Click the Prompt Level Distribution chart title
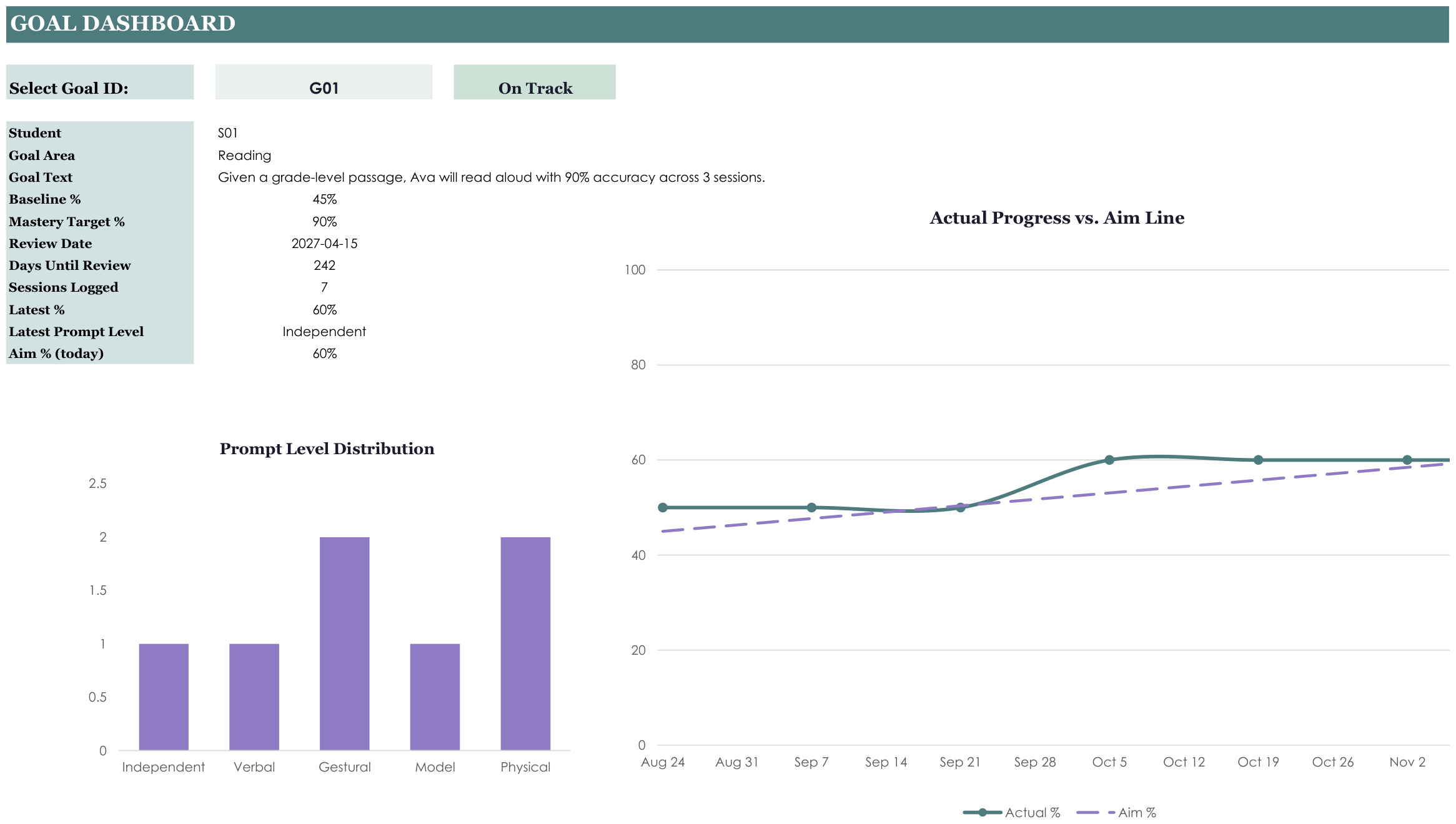 [x=327, y=449]
